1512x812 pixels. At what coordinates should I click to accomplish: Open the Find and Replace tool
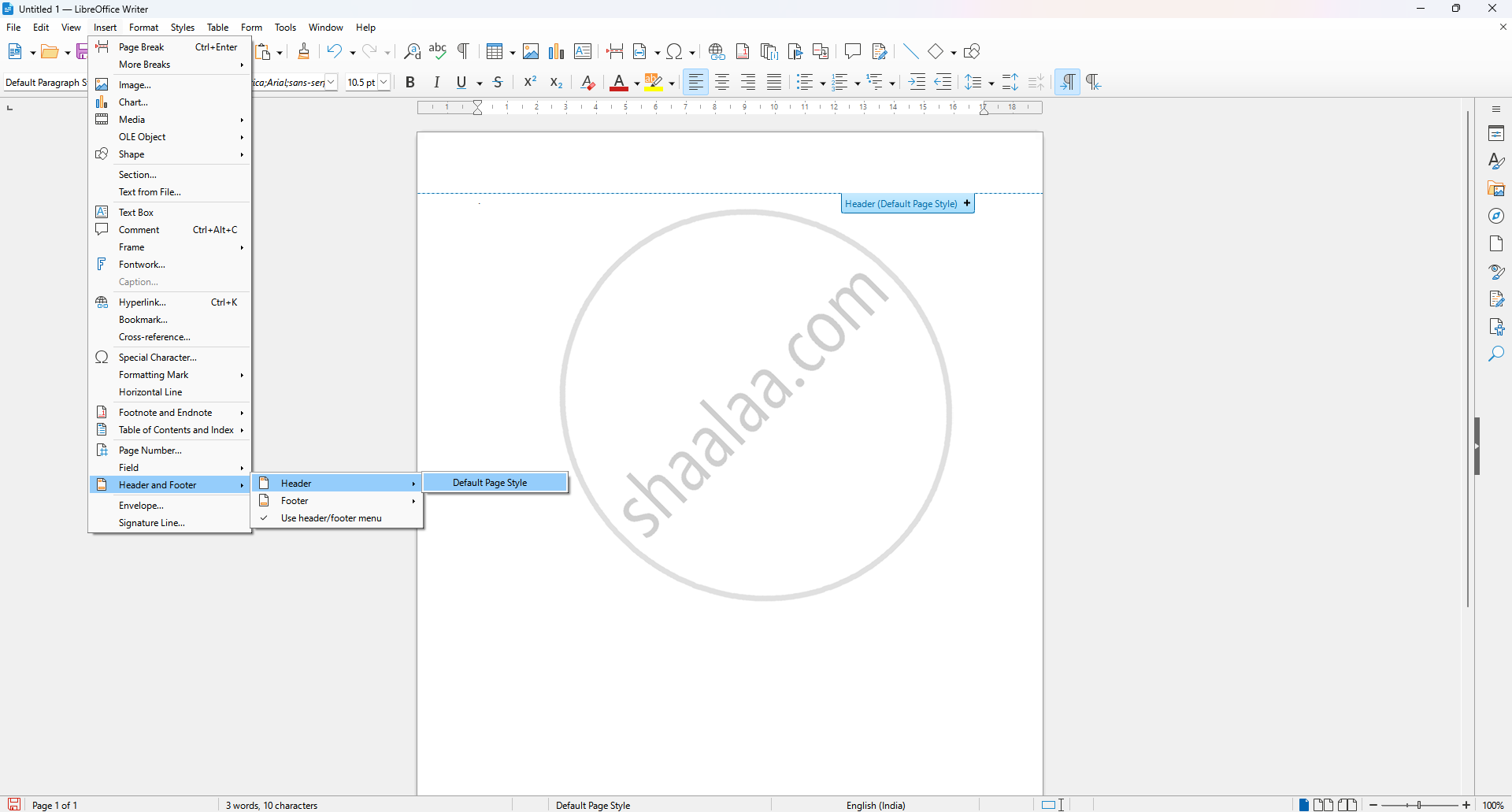pos(412,52)
